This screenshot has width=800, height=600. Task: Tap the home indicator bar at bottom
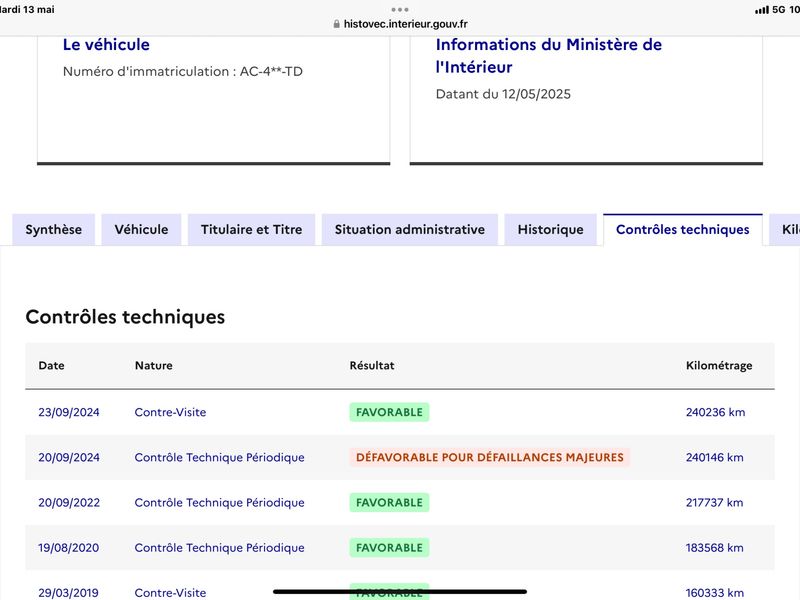(400, 592)
